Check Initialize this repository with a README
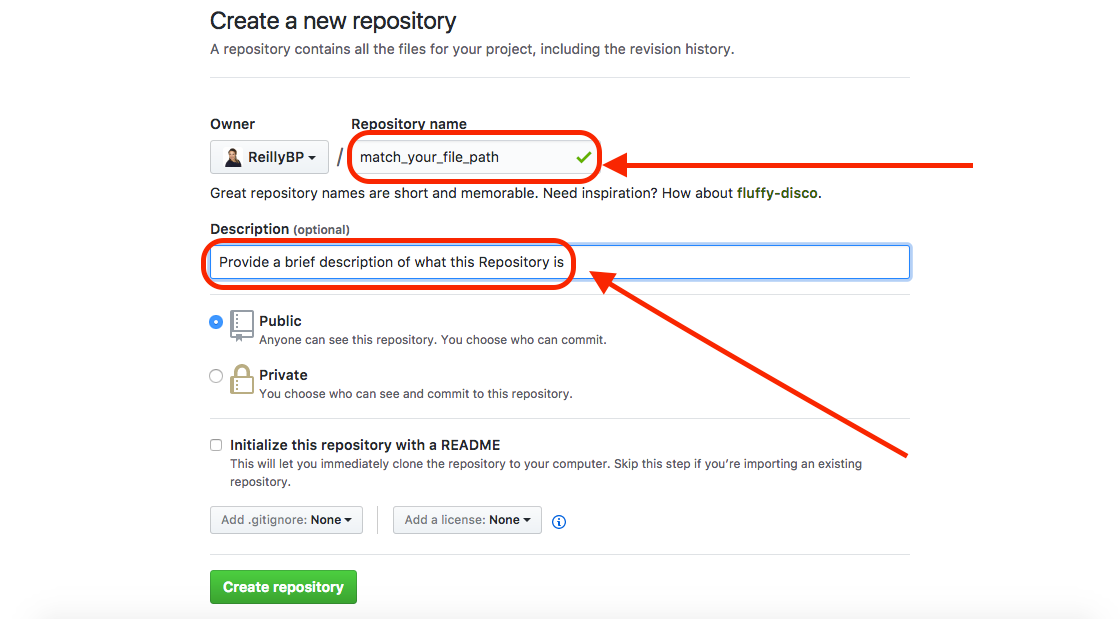The width and height of the screenshot is (1120, 619). pyautogui.click(x=215, y=444)
